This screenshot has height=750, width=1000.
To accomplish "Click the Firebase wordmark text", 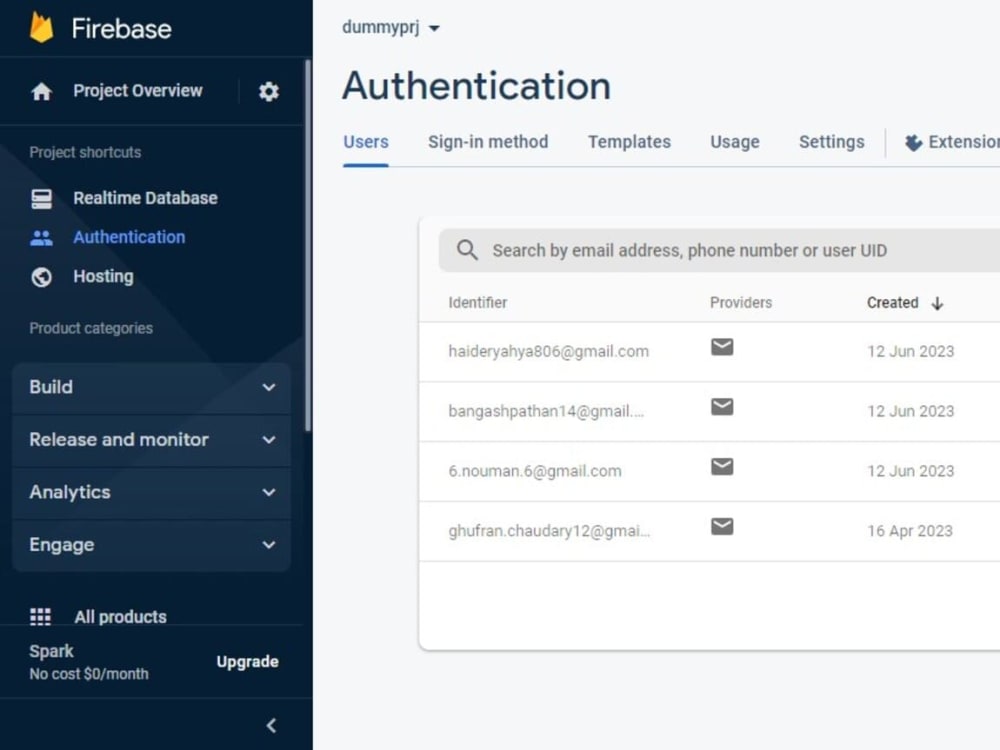I will pyautogui.click(x=121, y=29).
